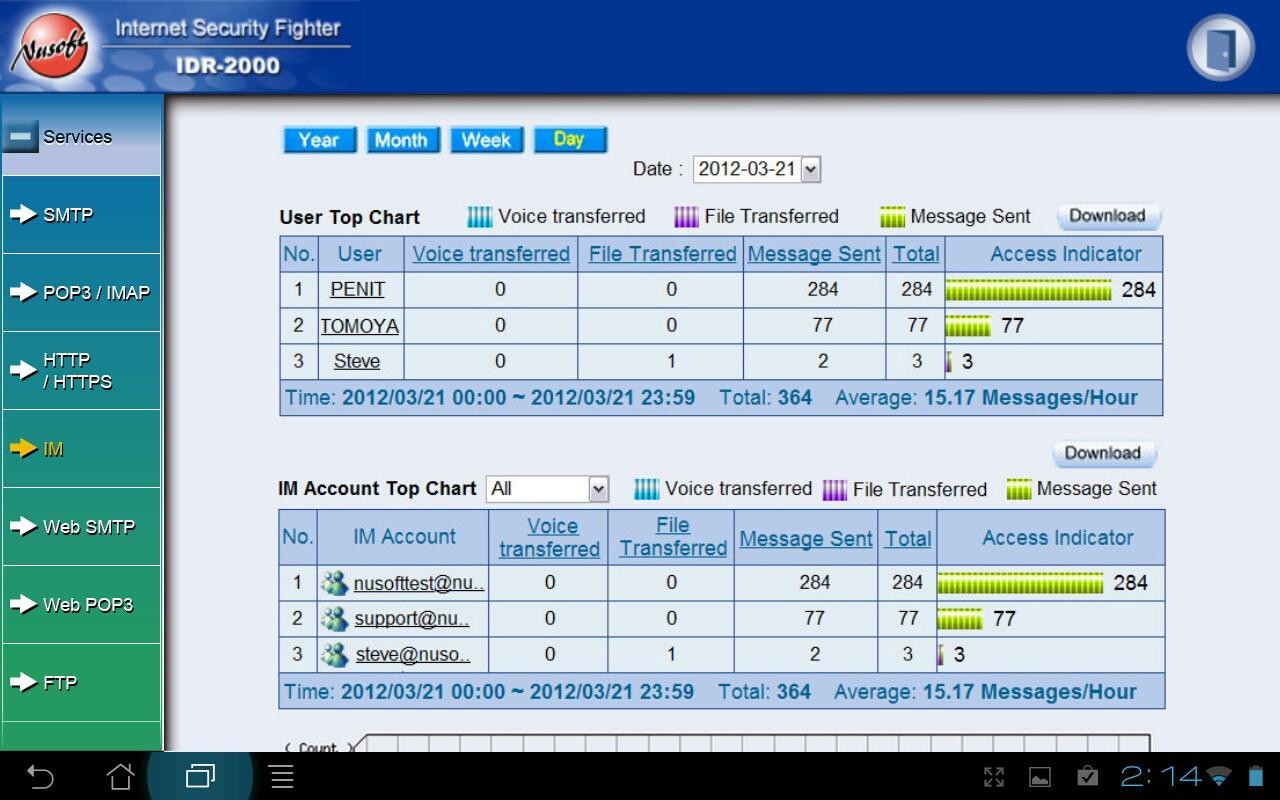Click PENIT's access indicator bar
The image size is (1280, 800).
(1028, 290)
